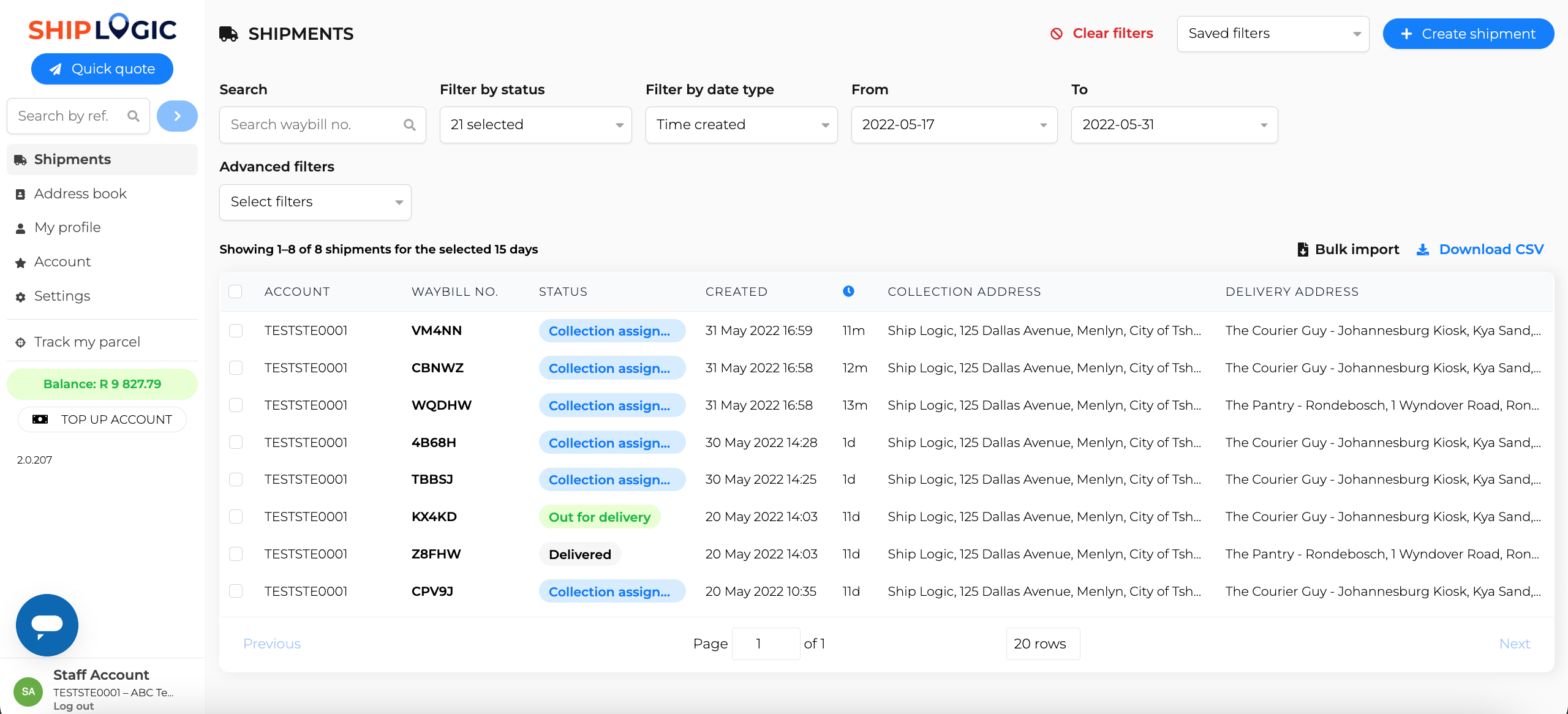Tick the checkbox for waybill 4B68H
Viewport: 1568px width, 714px height.
tap(235, 442)
